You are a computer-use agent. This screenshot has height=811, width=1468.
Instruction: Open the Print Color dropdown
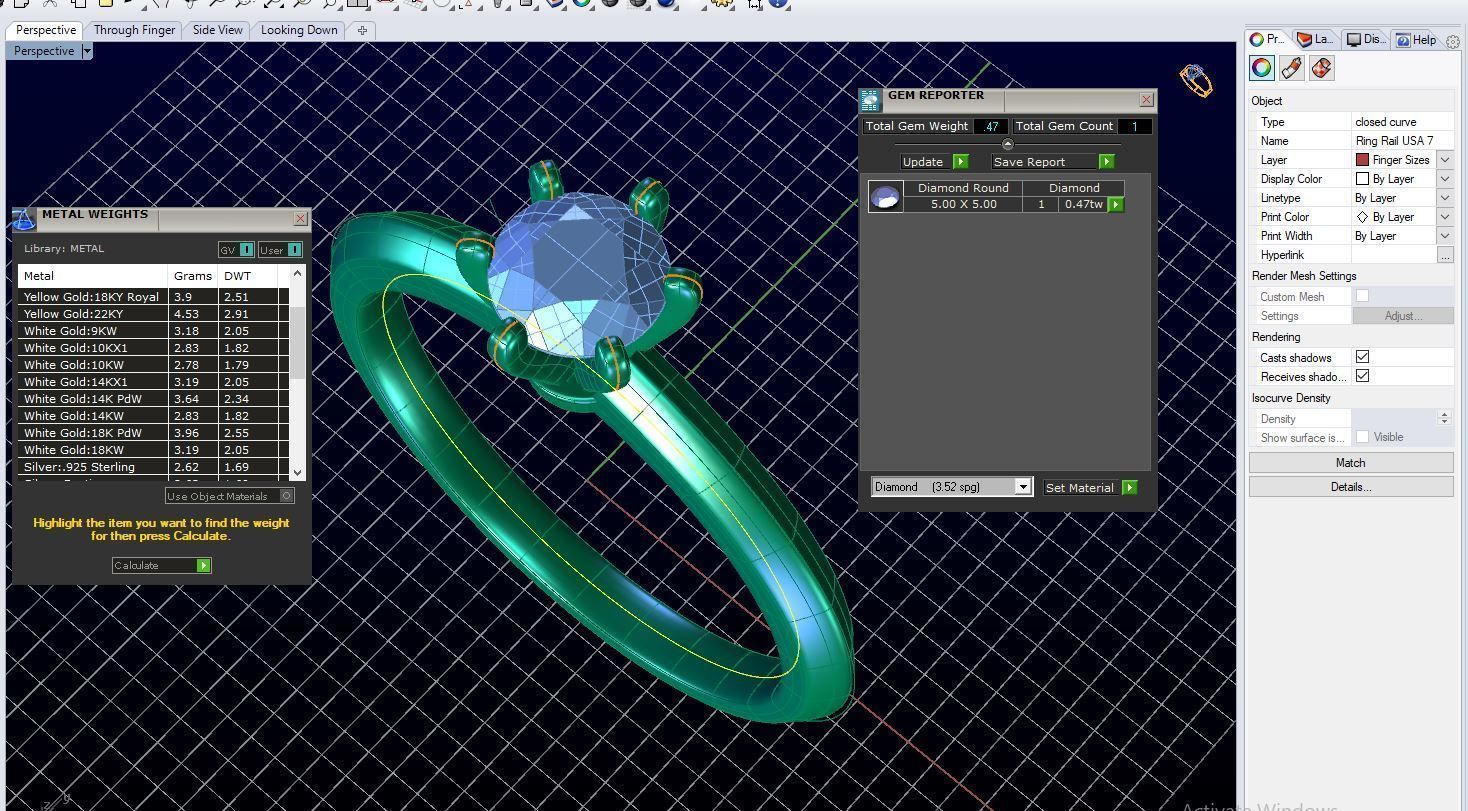click(1445, 217)
